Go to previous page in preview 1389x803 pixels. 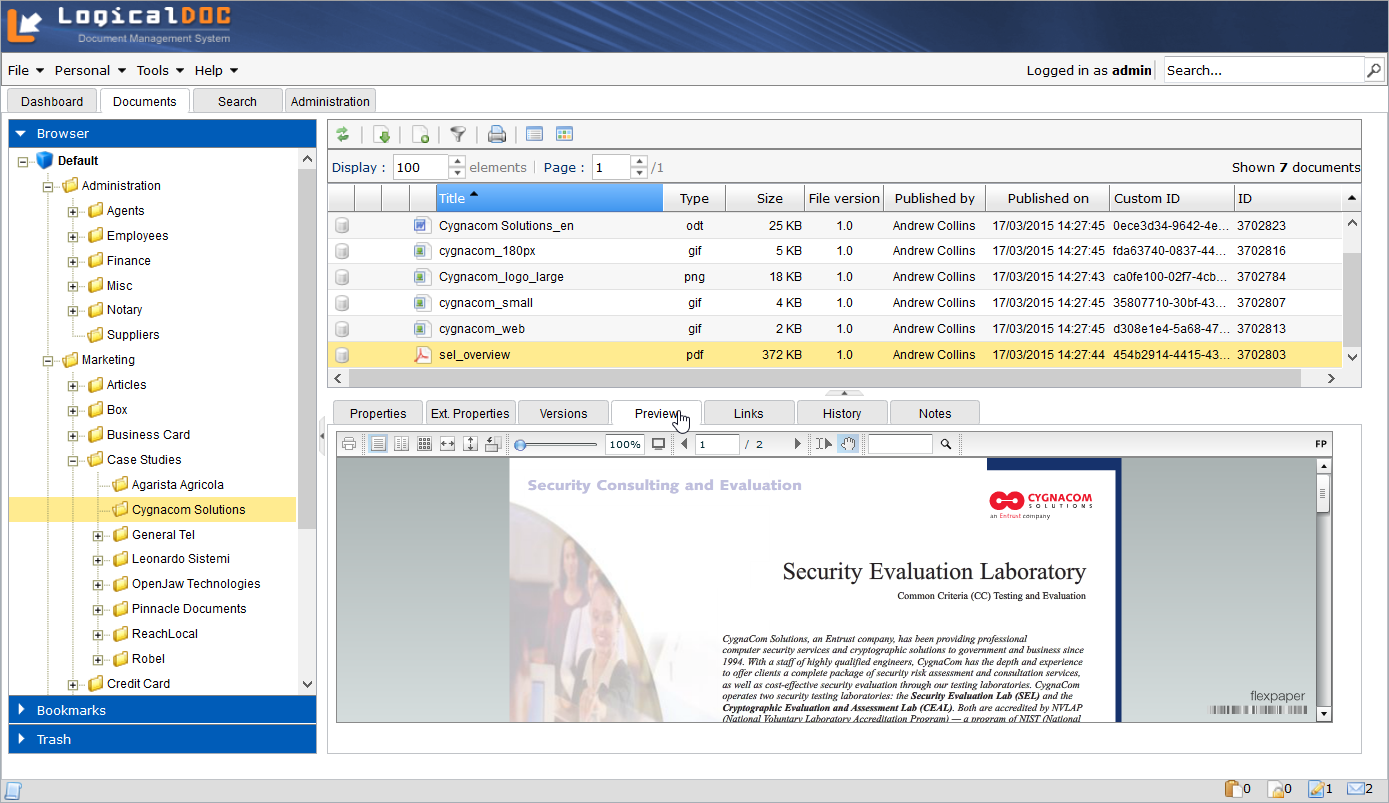click(x=684, y=444)
